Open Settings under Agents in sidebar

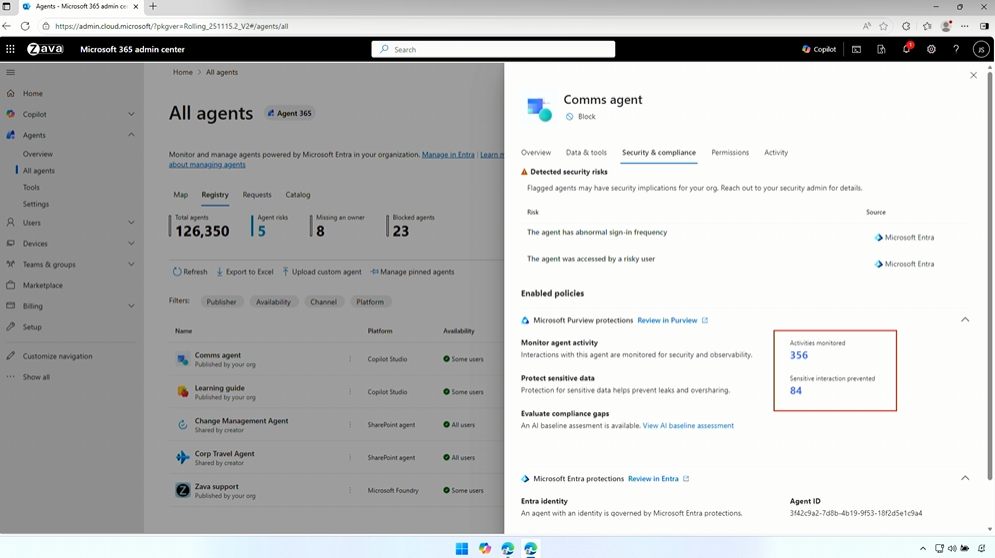click(x=36, y=204)
